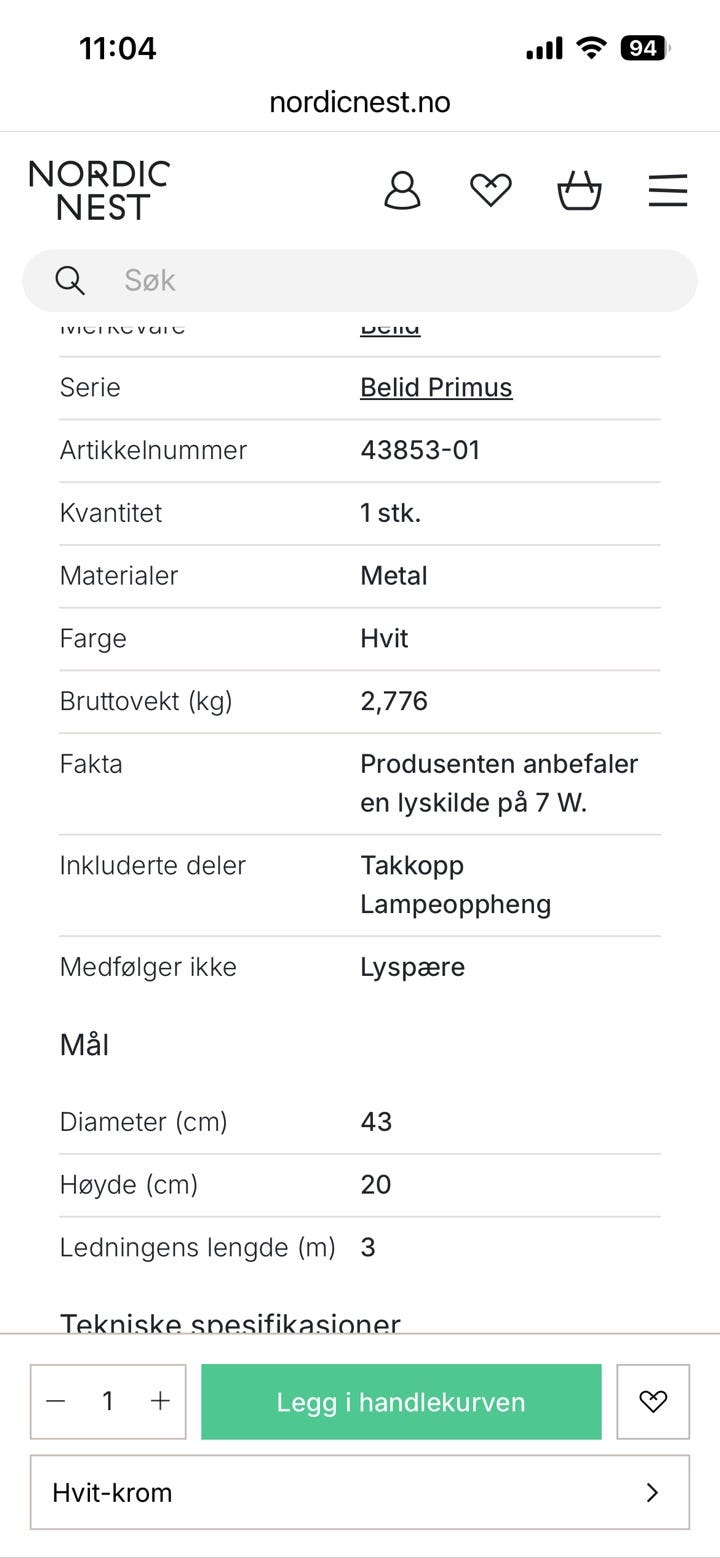Viewport: 720px width, 1558px height.
Task: Open the hamburger menu
Action: (x=667, y=190)
